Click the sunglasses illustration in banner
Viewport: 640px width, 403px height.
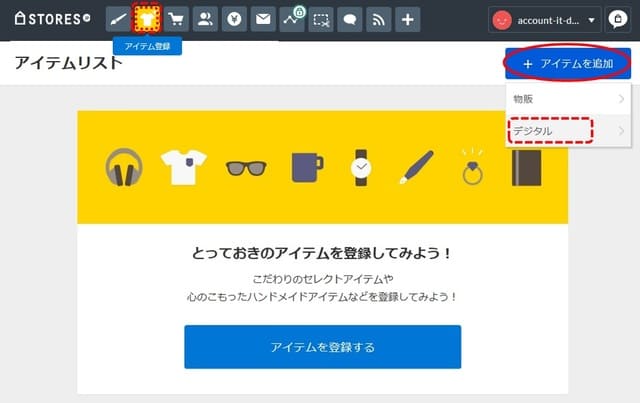point(246,168)
